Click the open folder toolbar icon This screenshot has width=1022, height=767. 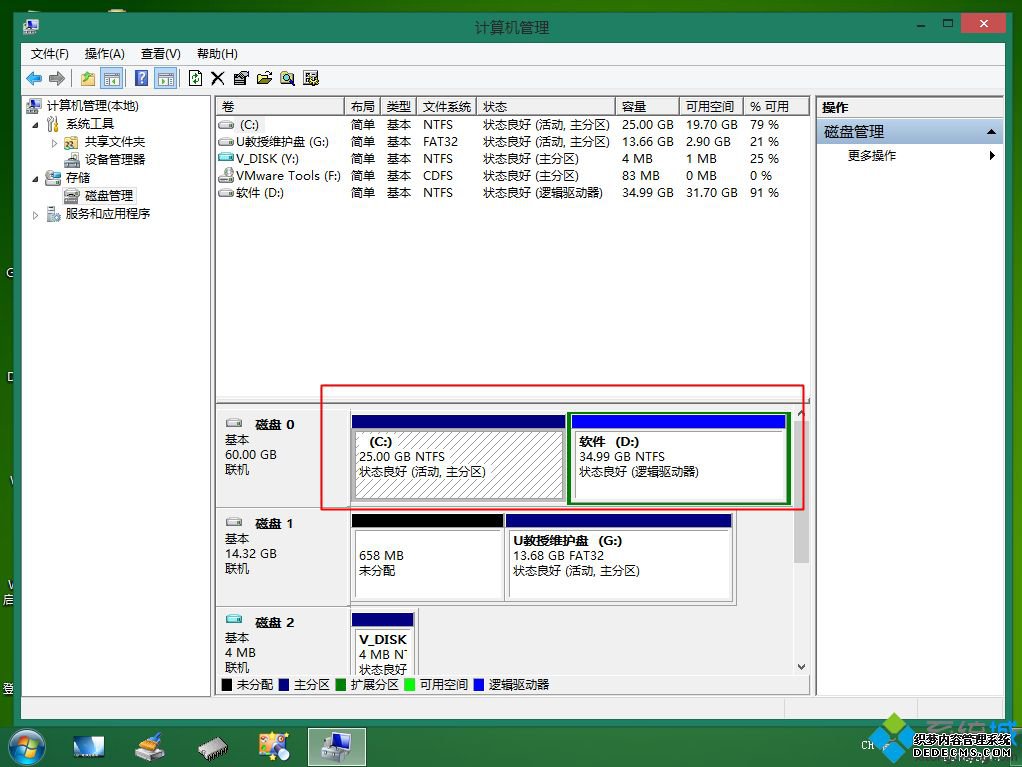point(264,79)
